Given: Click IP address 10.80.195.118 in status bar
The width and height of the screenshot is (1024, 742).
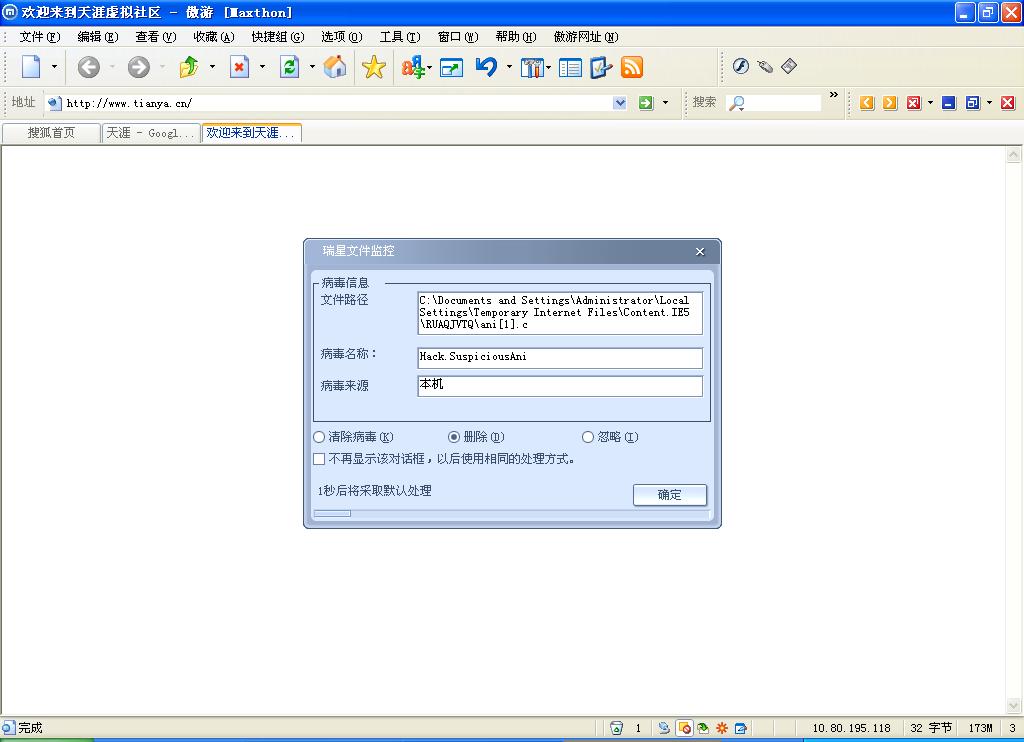Looking at the screenshot, I should [851, 728].
